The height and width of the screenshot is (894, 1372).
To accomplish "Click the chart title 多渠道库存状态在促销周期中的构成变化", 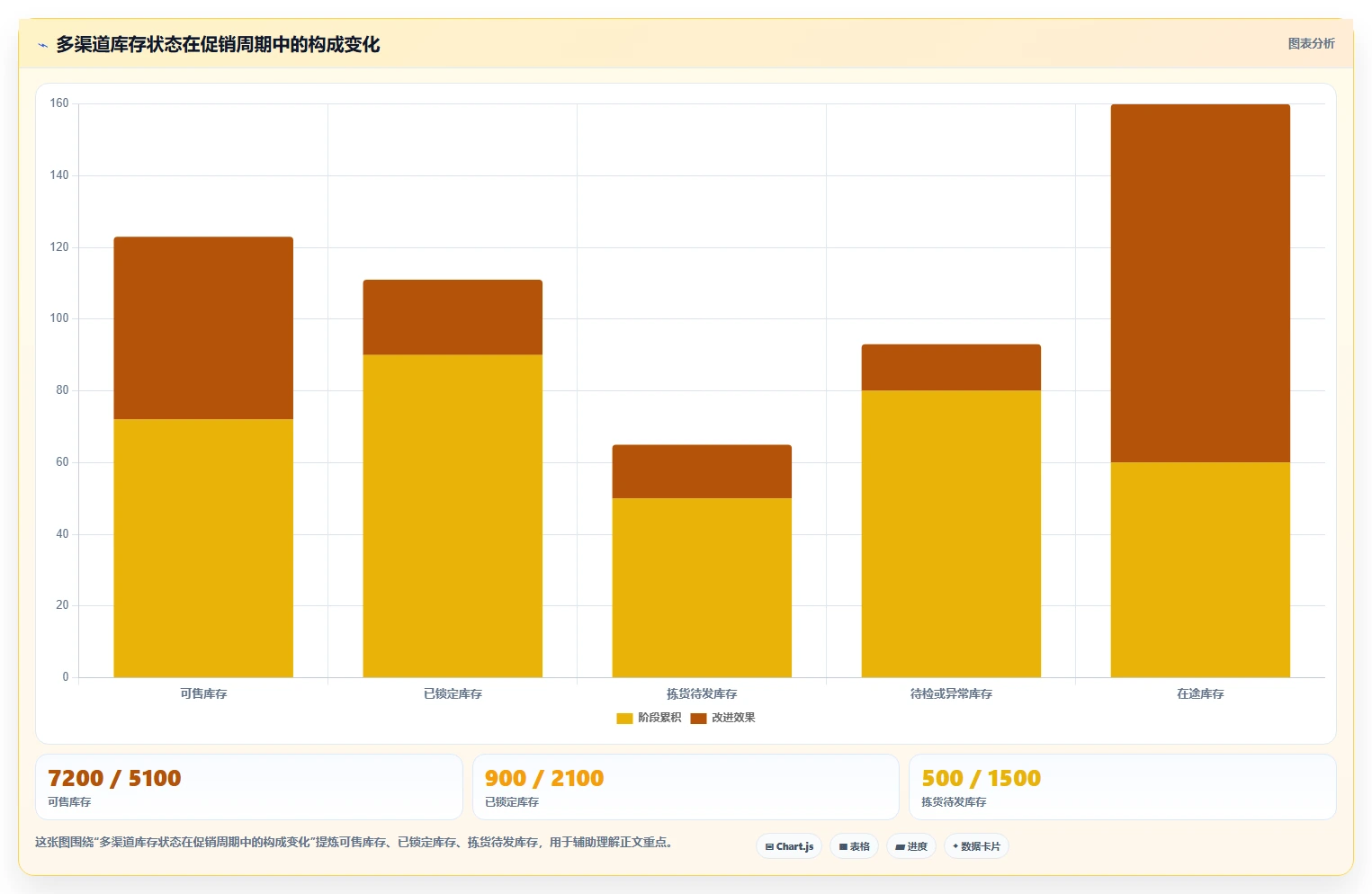I will [218, 44].
